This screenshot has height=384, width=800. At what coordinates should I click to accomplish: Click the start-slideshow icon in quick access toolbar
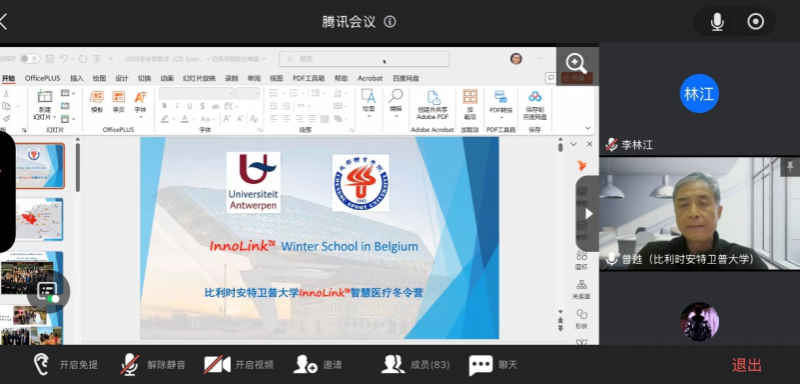tap(97, 59)
